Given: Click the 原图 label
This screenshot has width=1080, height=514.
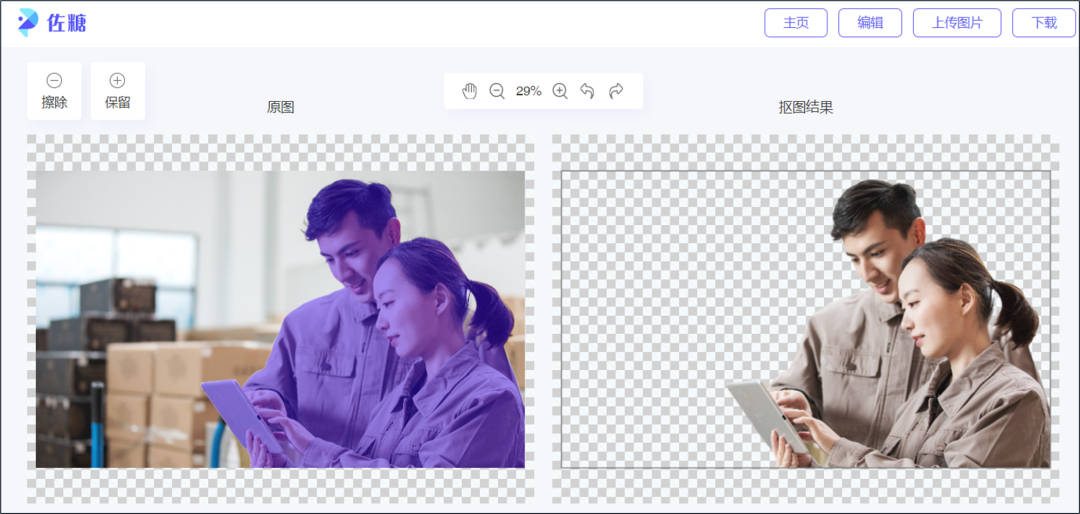Looking at the screenshot, I should coord(280,107).
